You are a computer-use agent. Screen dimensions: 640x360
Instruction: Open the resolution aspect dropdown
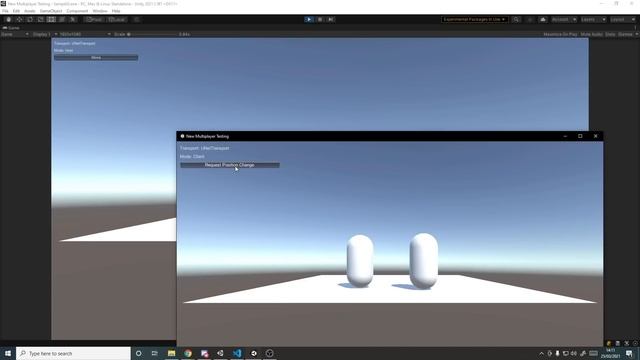[85, 34]
